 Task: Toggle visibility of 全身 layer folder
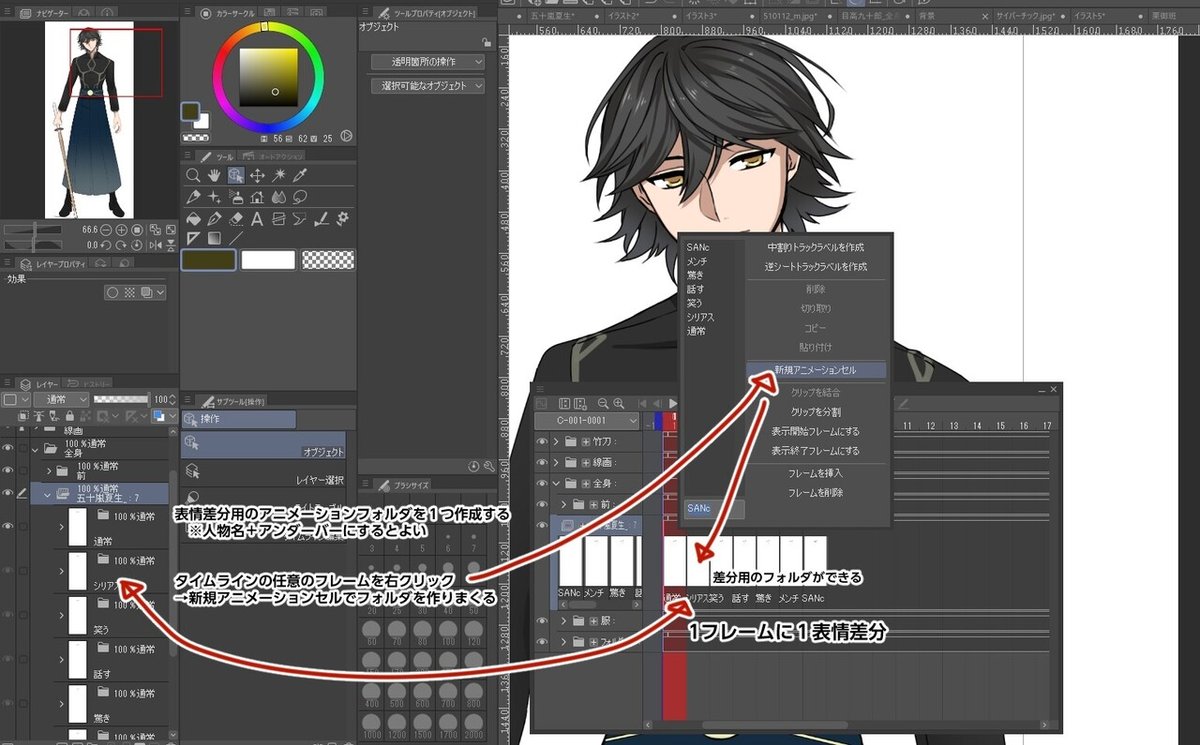point(8,448)
